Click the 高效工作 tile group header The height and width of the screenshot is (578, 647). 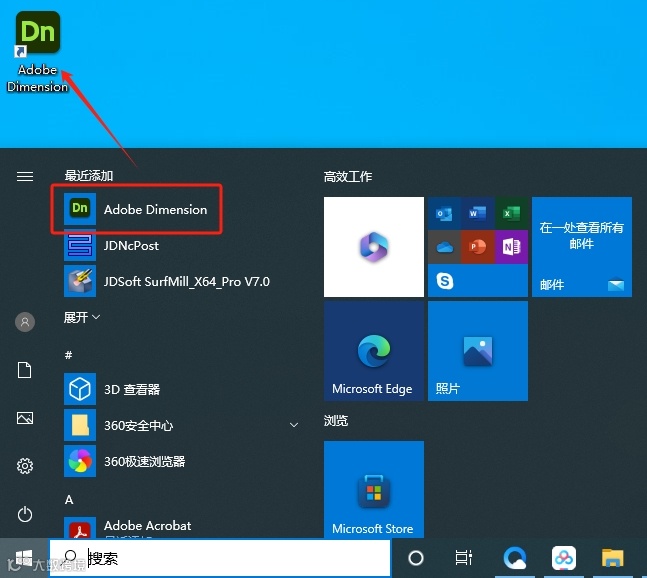coord(348,177)
